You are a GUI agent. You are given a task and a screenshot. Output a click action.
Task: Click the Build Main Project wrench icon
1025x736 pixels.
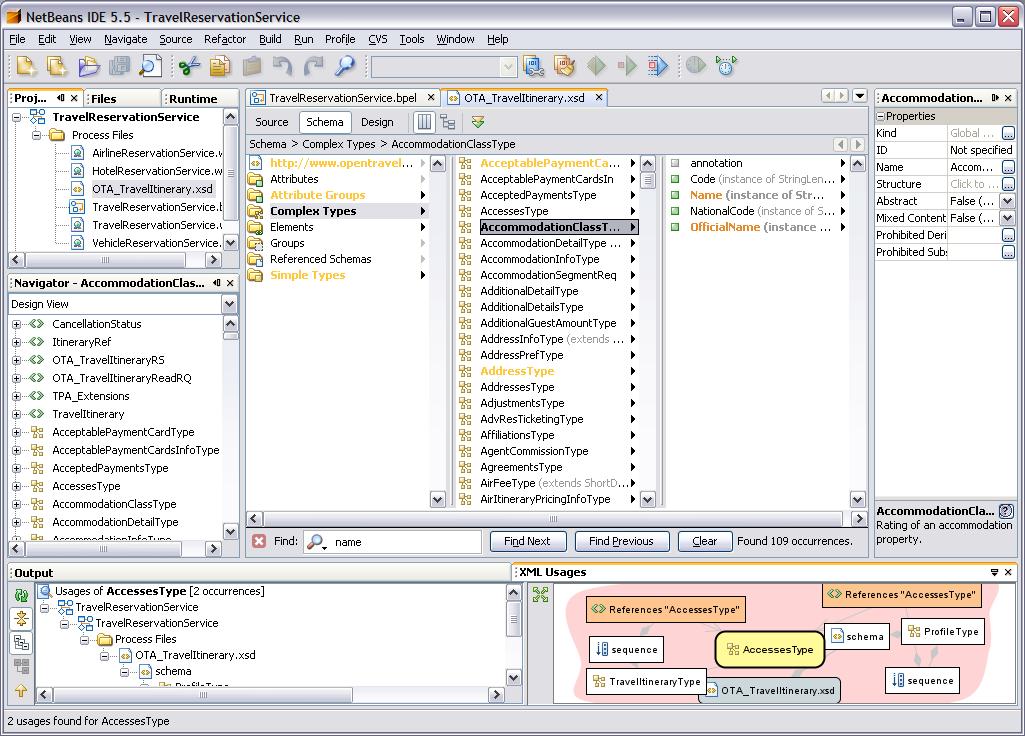click(x=533, y=66)
